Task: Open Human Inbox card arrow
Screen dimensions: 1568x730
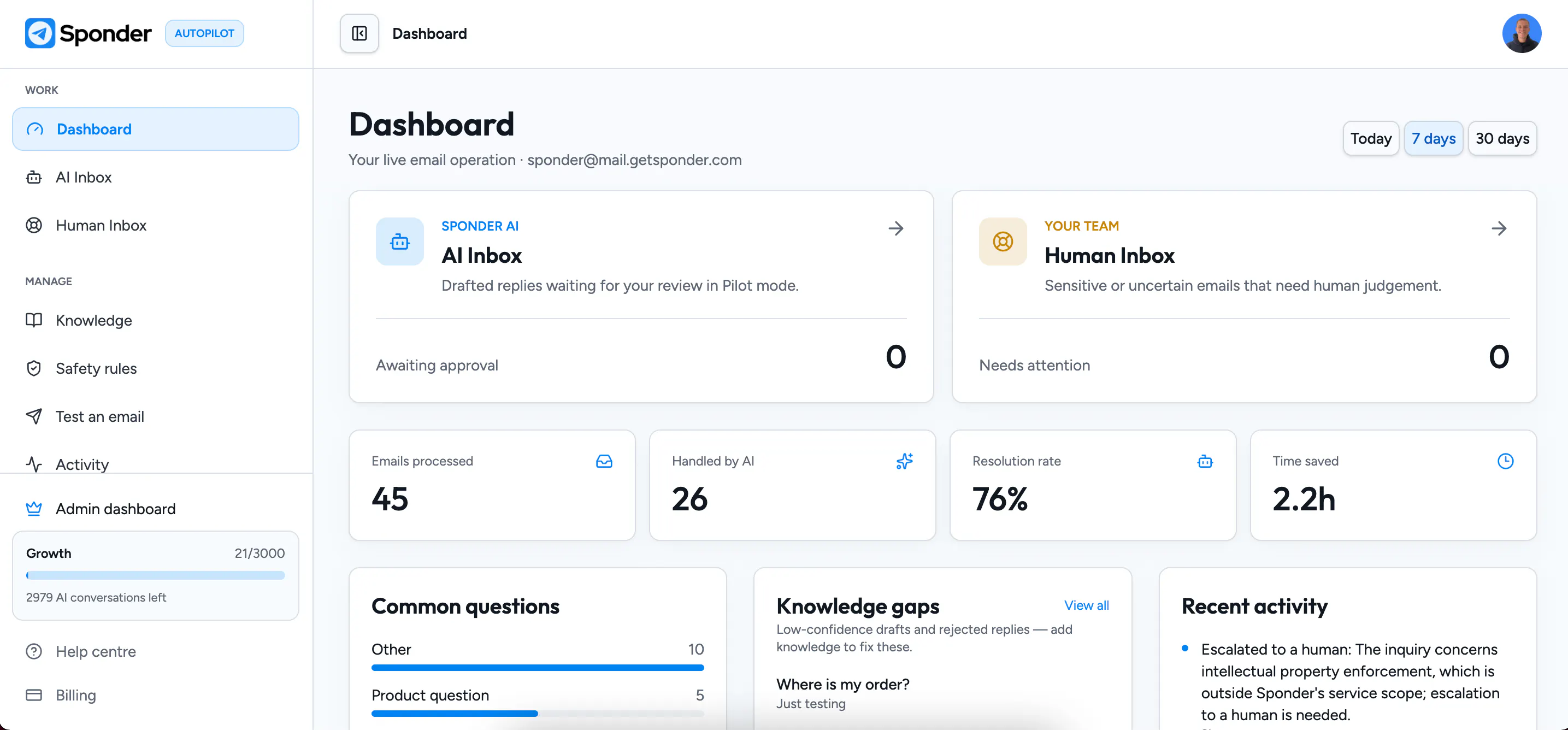Action: point(1499,229)
